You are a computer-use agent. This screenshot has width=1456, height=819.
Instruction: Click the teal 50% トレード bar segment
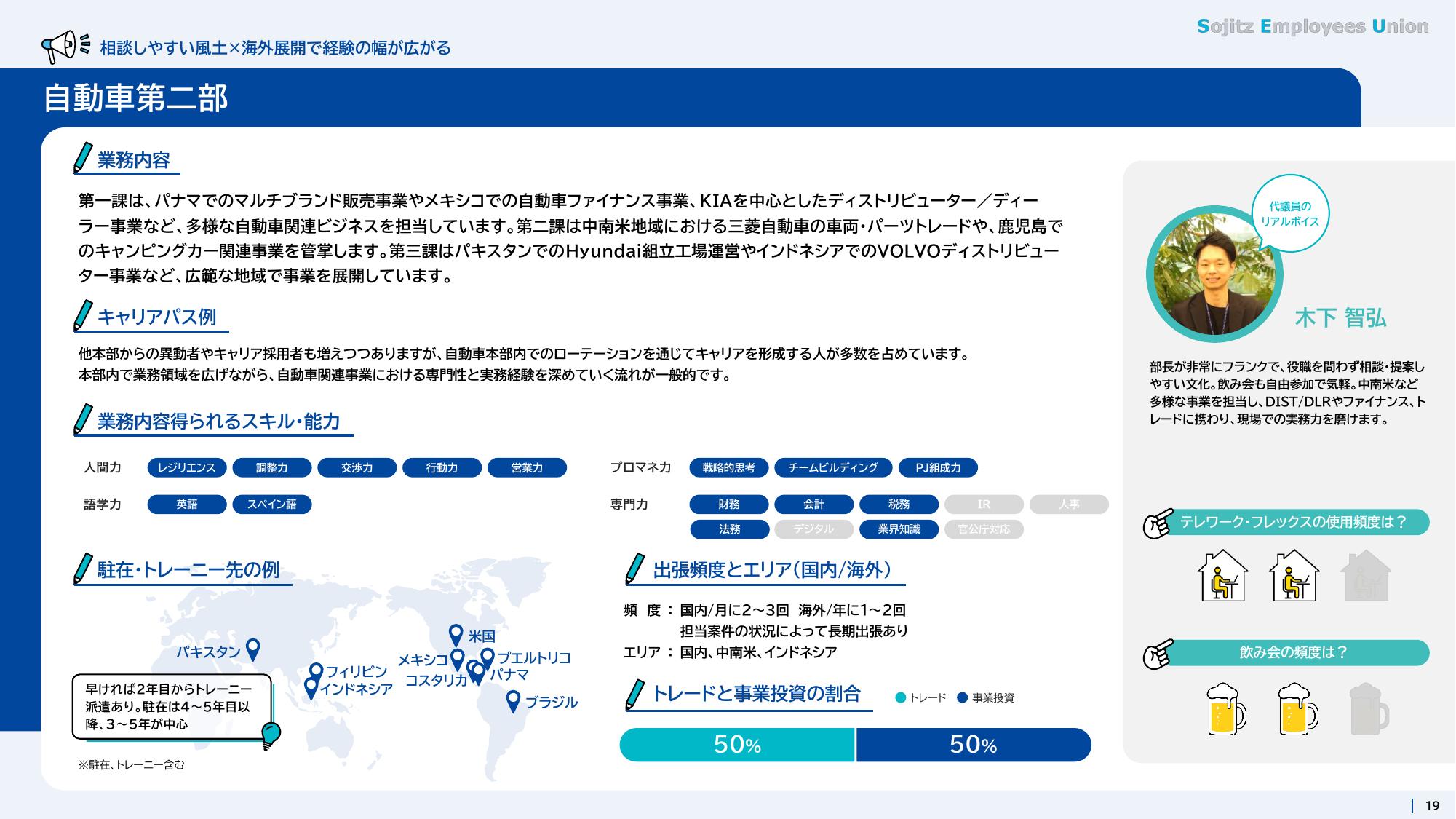(737, 745)
